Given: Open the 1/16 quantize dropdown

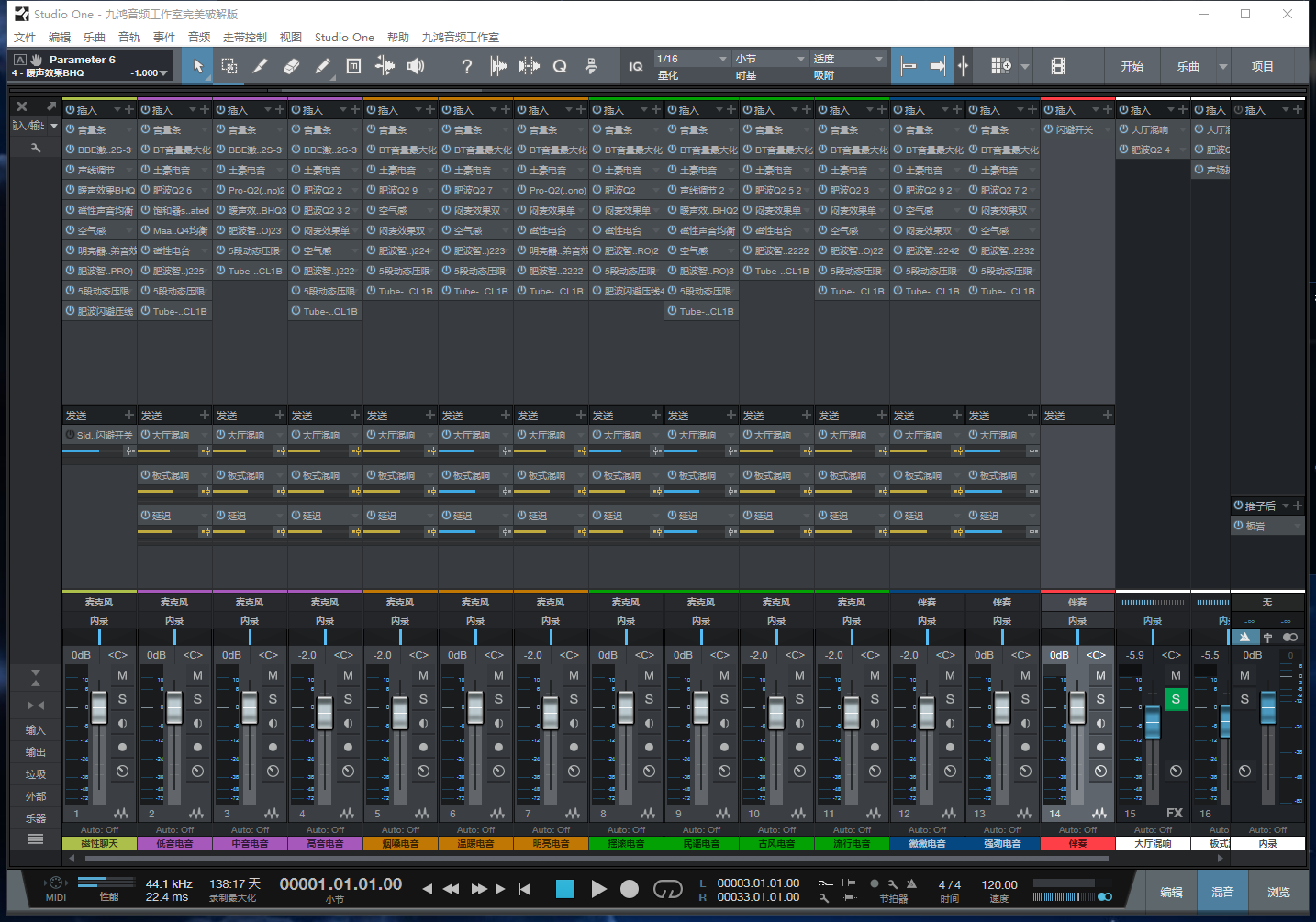Looking at the screenshot, I should [691, 59].
